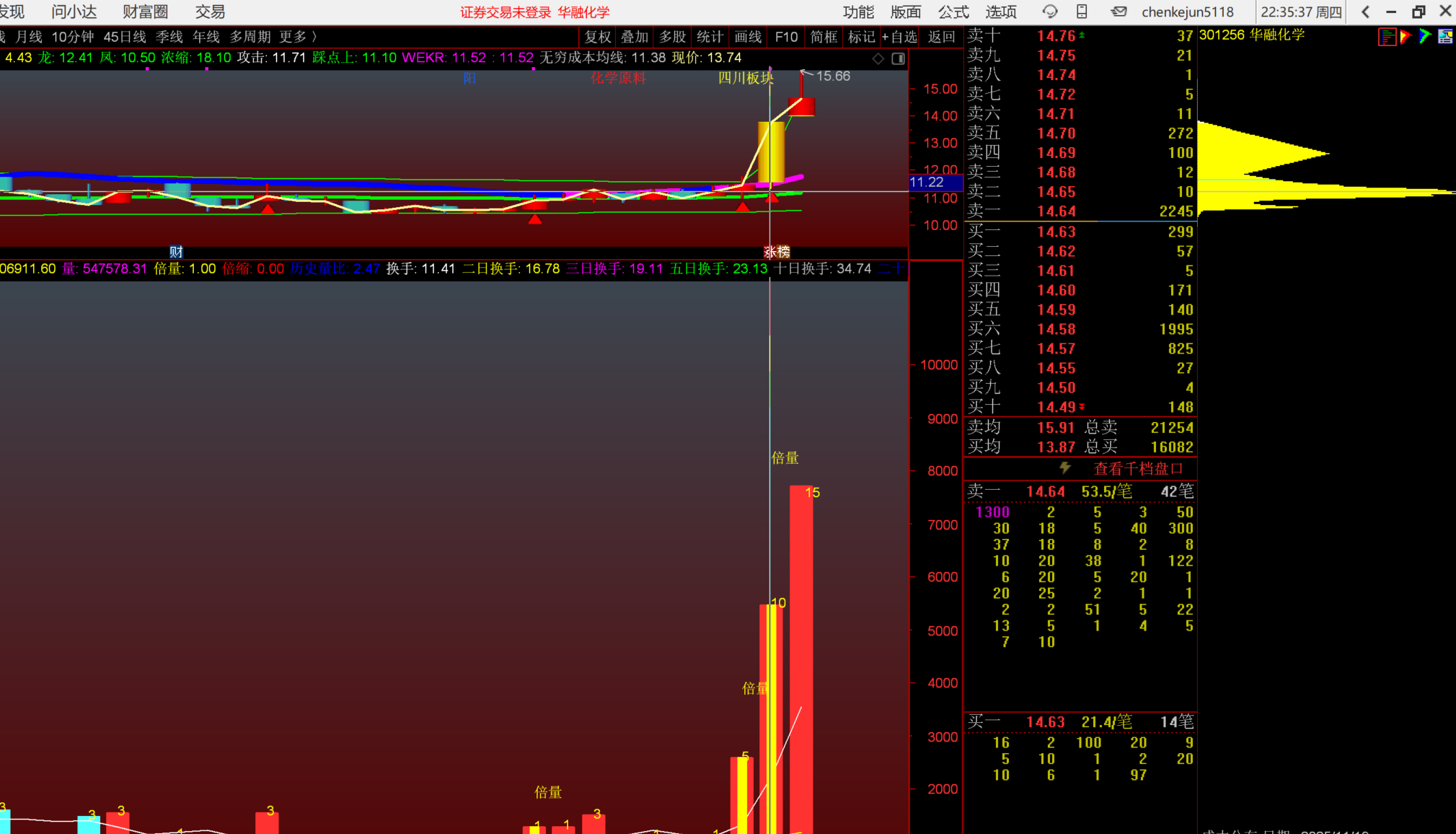Toggle the side panel layout icon
1456x834 pixels.
(898, 58)
